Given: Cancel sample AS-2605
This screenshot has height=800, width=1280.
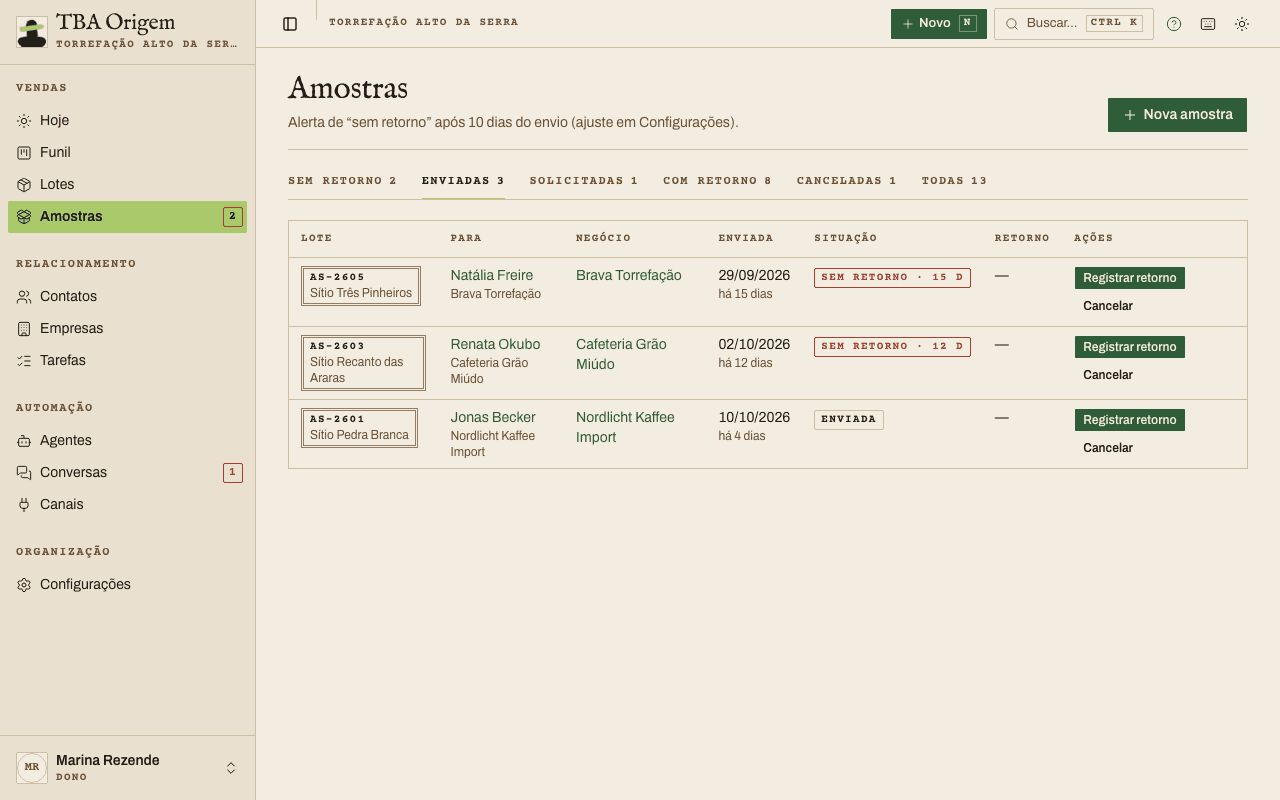Looking at the screenshot, I should coord(1108,306).
